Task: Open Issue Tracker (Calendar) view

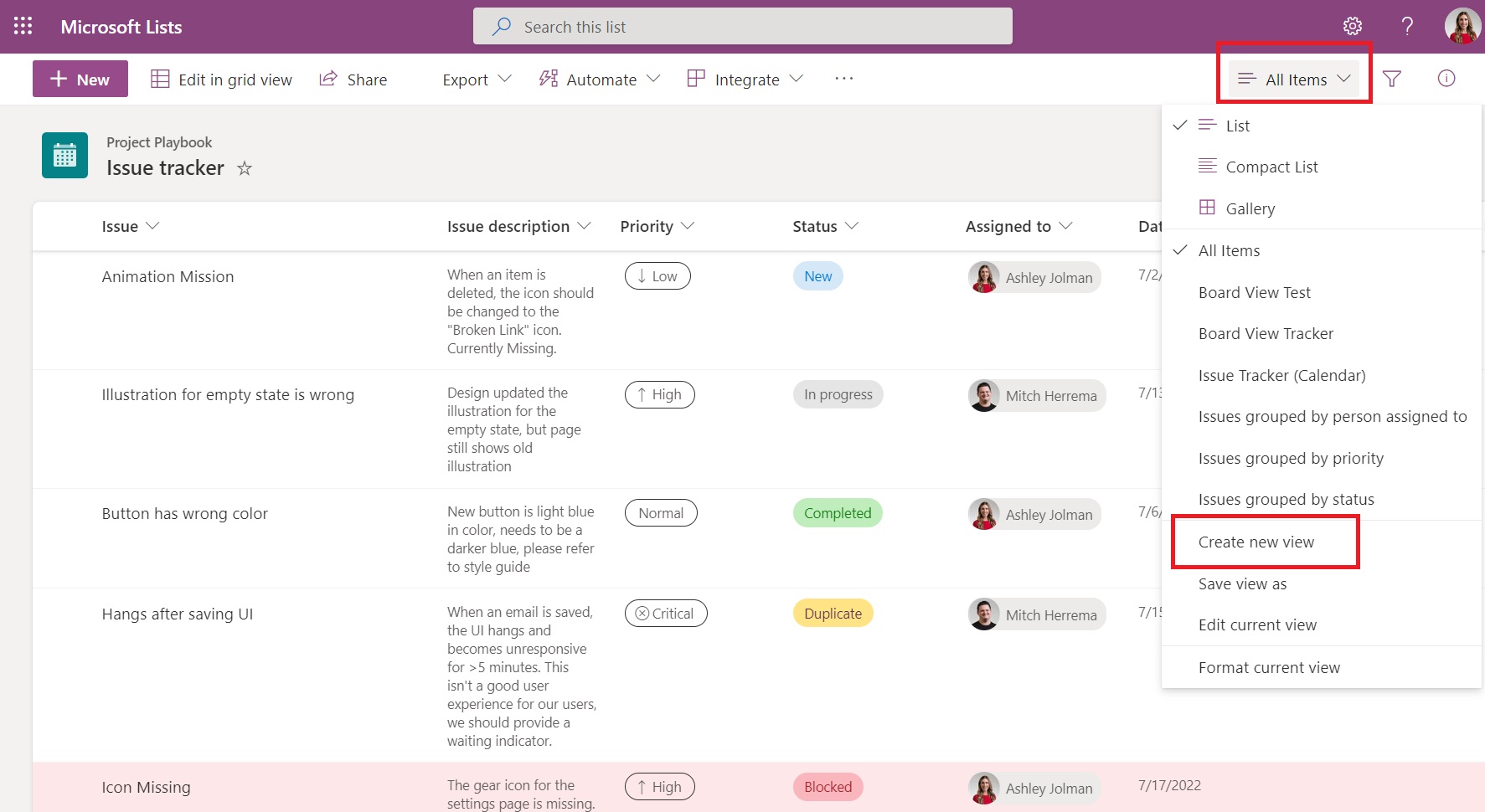Action: tap(1322, 375)
